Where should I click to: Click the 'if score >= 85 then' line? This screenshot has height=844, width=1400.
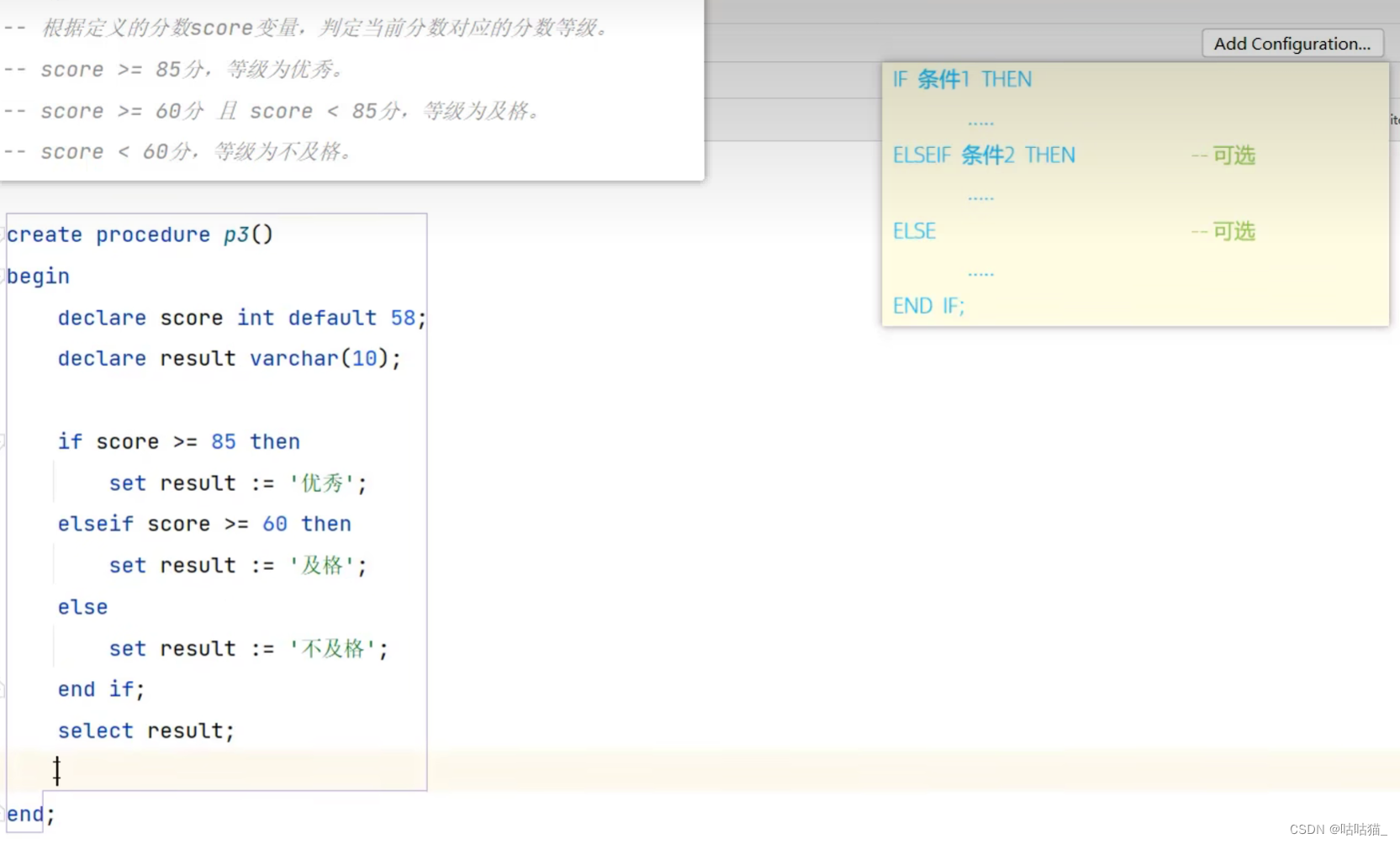[179, 441]
